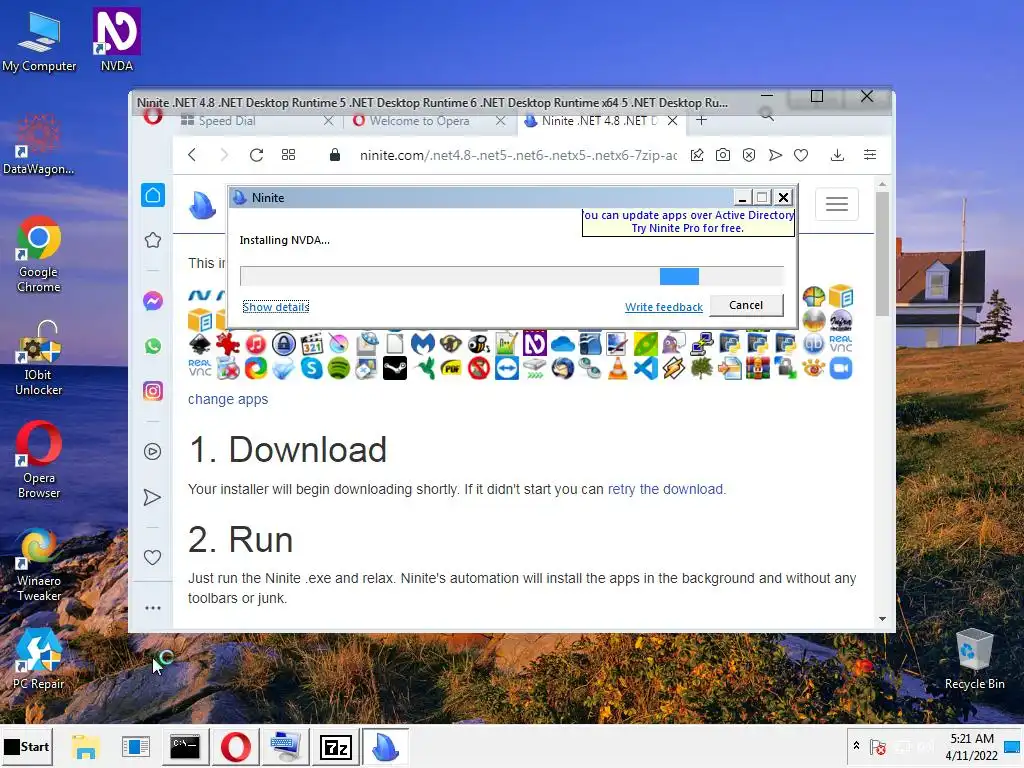Open WhatsApp in Opera sidebar
Screen dimensions: 1024x768
tap(153, 346)
